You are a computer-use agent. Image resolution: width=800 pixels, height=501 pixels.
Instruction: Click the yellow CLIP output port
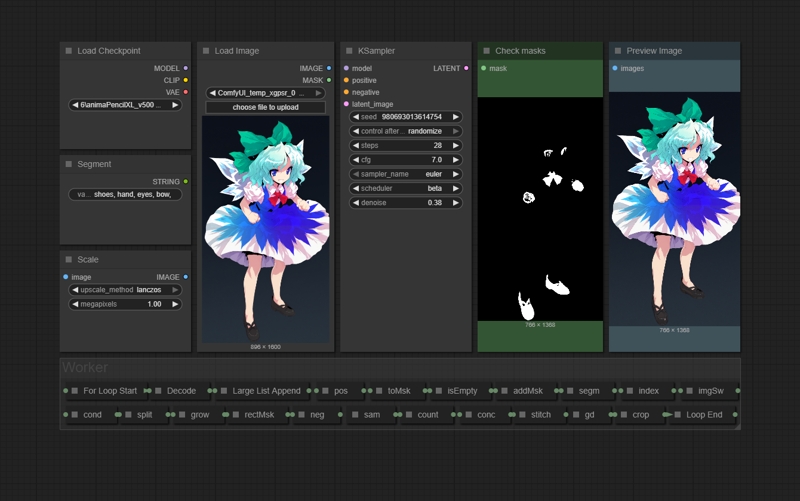[x=186, y=80]
